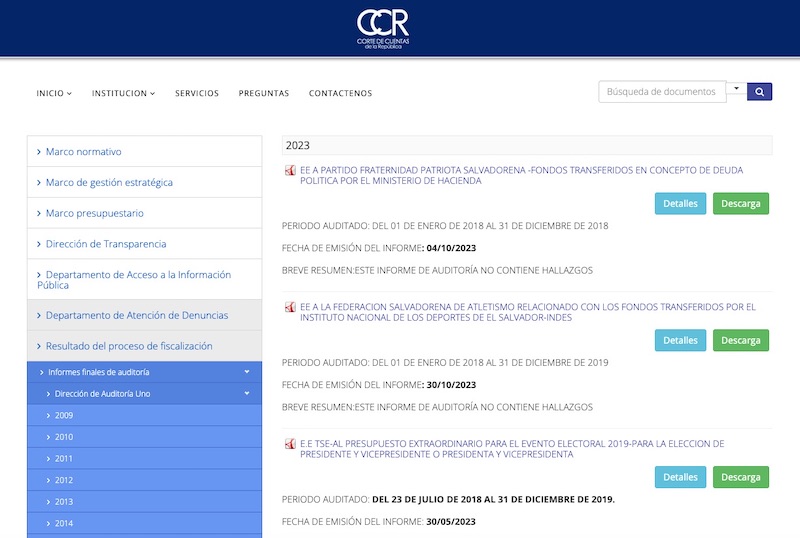This screenshot has height=538, width=800.
Task: Open PDF icon of Federacion de Atletismo report
Action: coord(290,307)
